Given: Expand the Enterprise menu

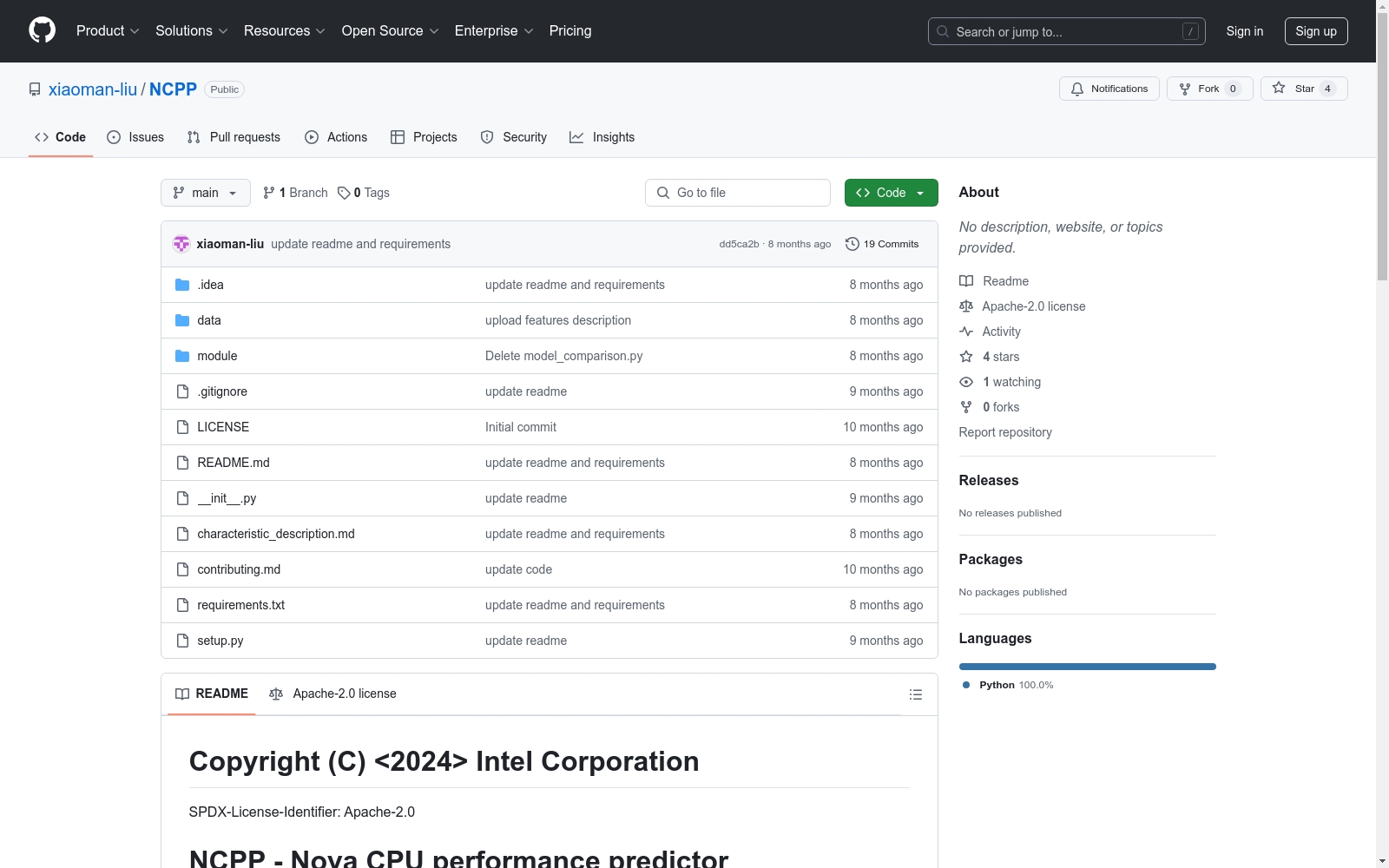Looking at the screenshot, I should 494,31.
